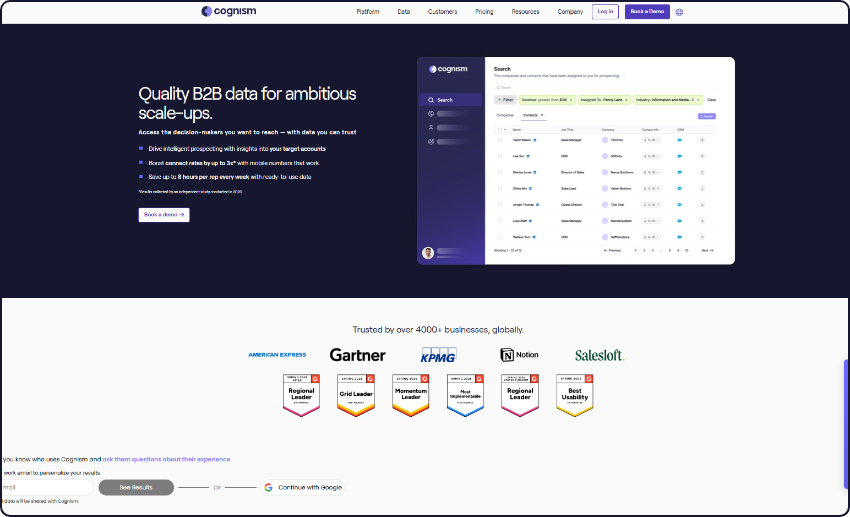Click the white Book a demo button
The width and height of the screenshot is (850, 517).
pyautogui.click(x=164, y=215)
